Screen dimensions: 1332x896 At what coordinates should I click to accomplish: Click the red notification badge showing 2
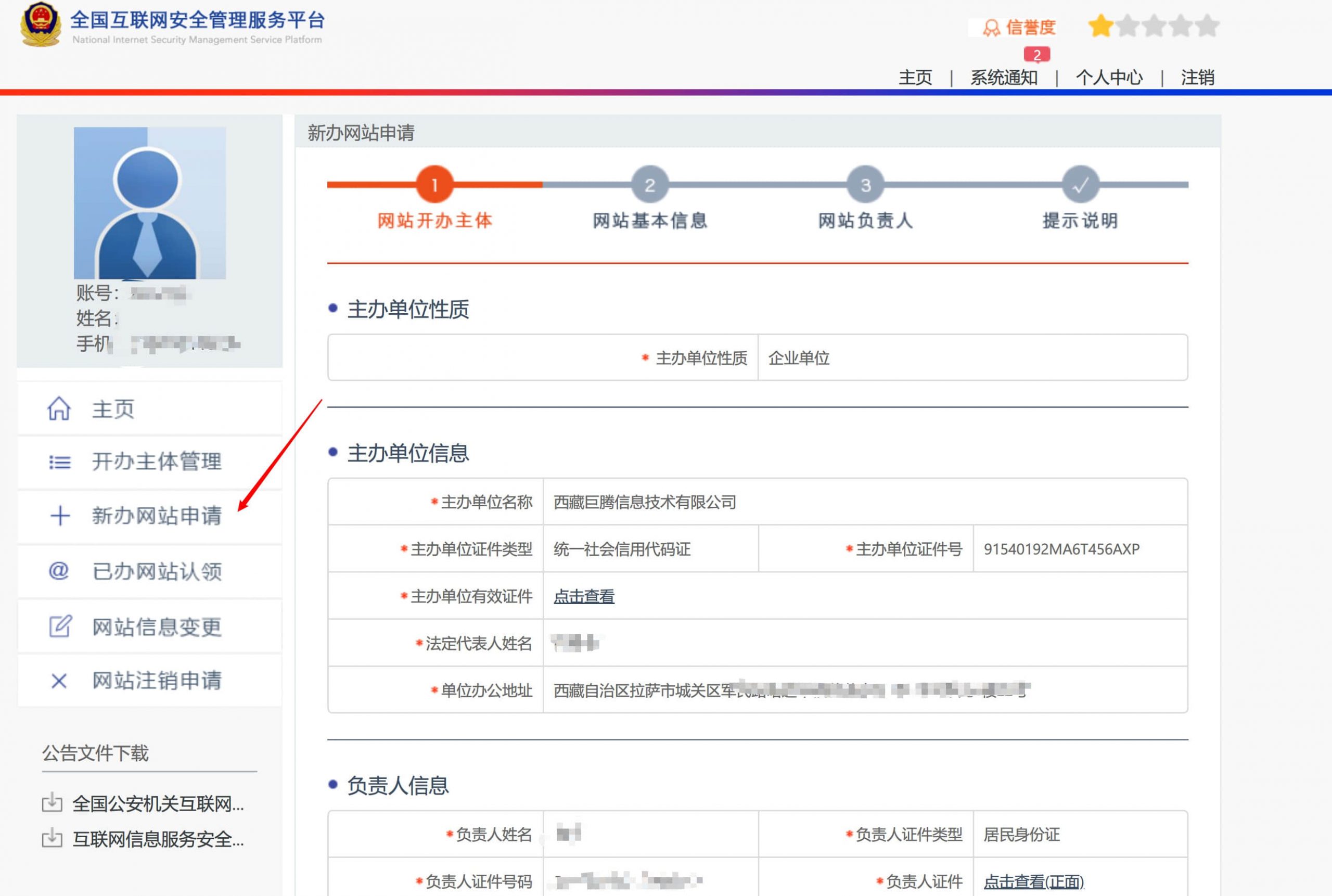[1039, 55]
